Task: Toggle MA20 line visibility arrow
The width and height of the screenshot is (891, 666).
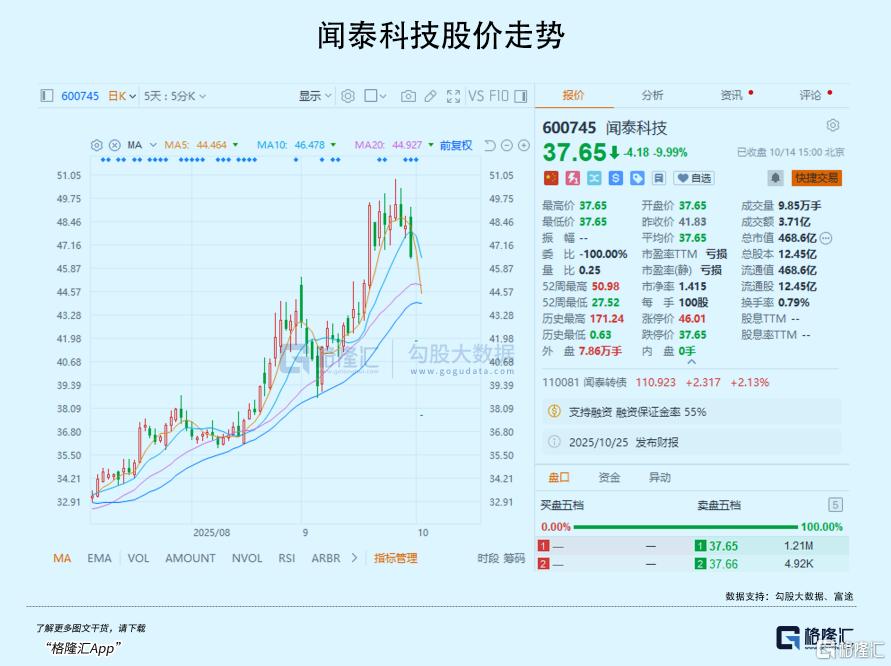Action: [x=431, y=145]
